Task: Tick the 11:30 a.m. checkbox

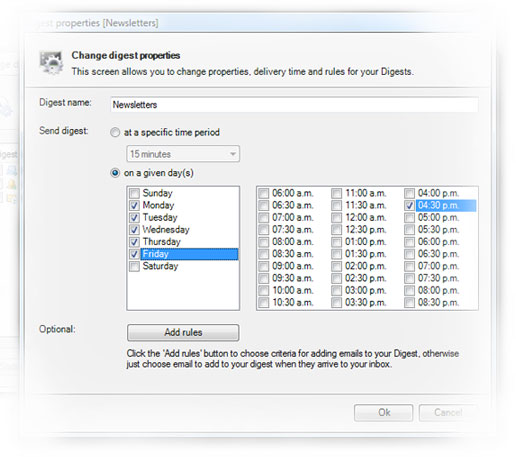Action: tap(337, 205)
